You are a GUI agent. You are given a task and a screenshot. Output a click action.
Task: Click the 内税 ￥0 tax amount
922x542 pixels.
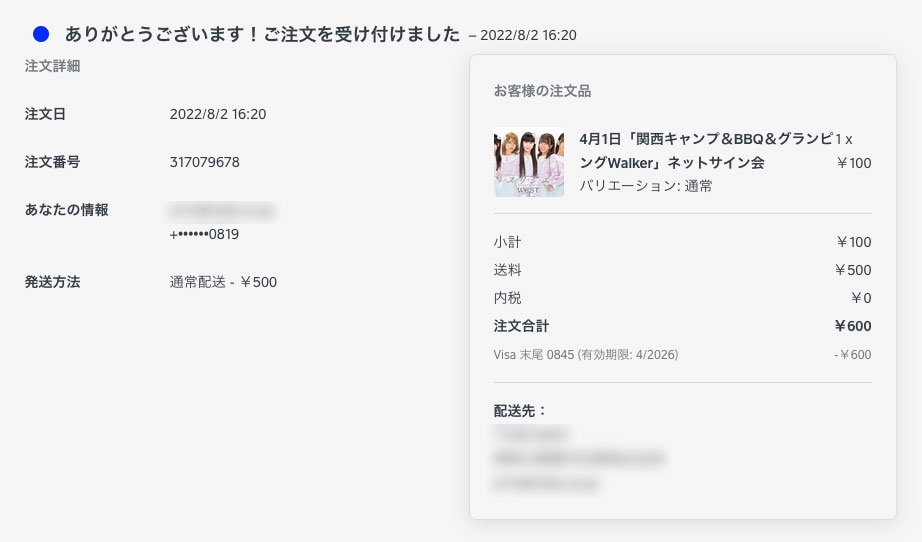pos(860,298)
